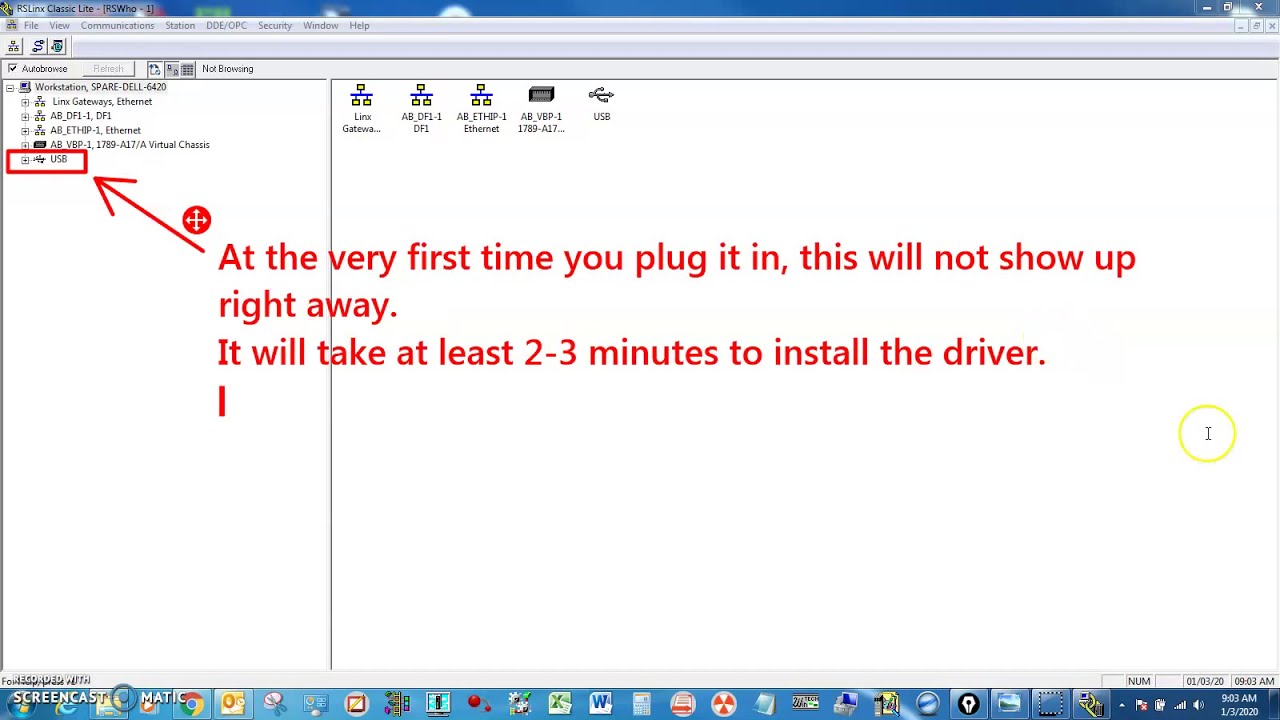
Task: Click Workstation computer icon in tree
Action: click(25, 87)
